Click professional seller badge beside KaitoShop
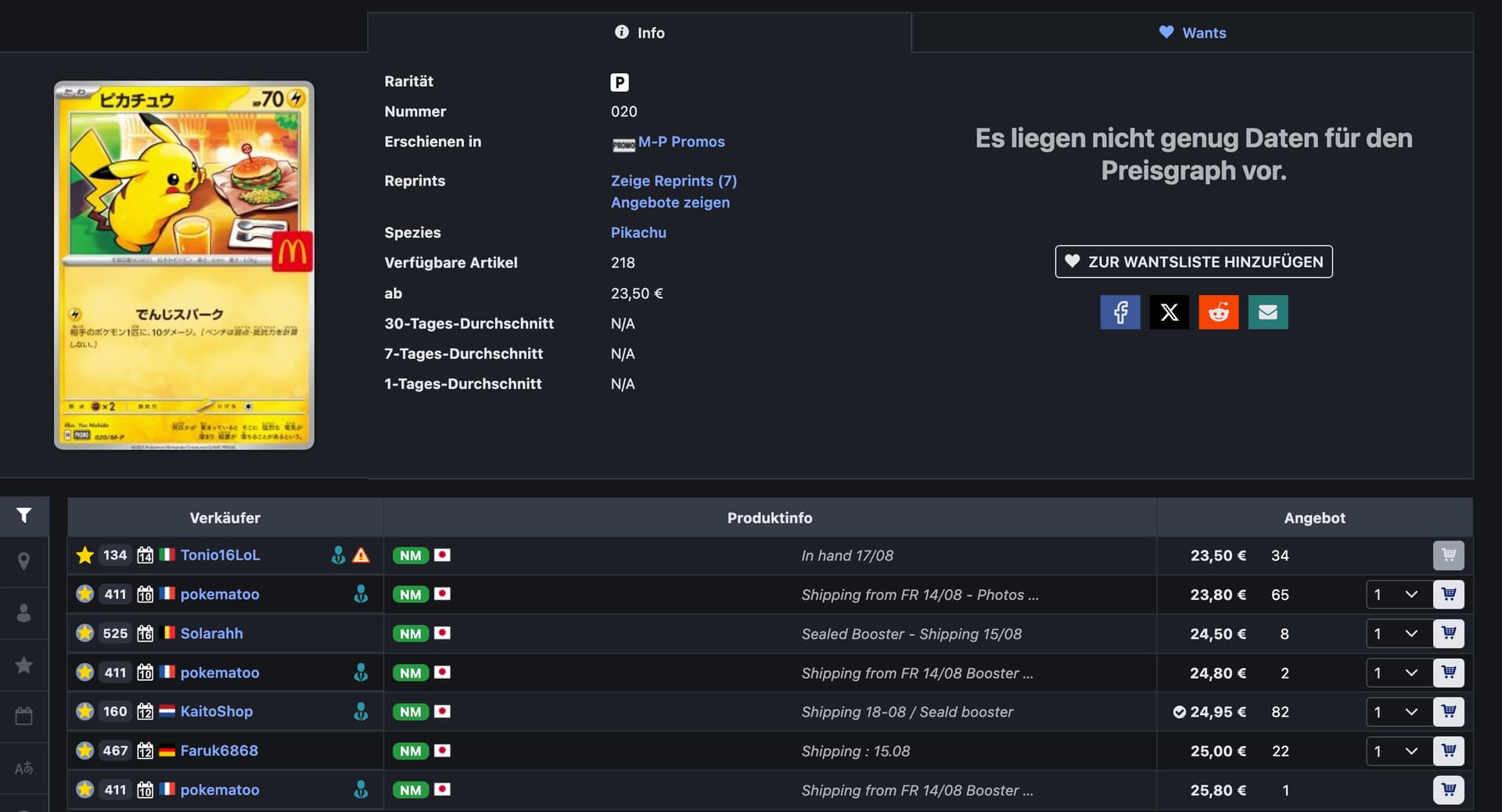1502x812 pixels. (x=361, y=712)
